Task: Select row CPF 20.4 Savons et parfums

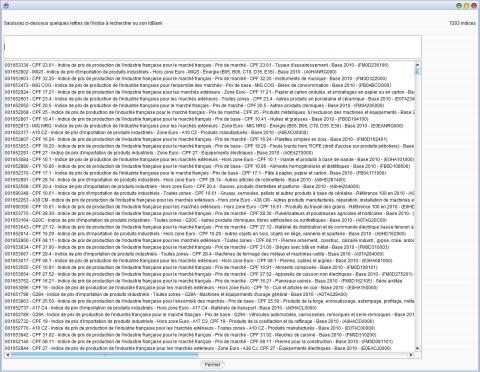Action: [209, 186]
